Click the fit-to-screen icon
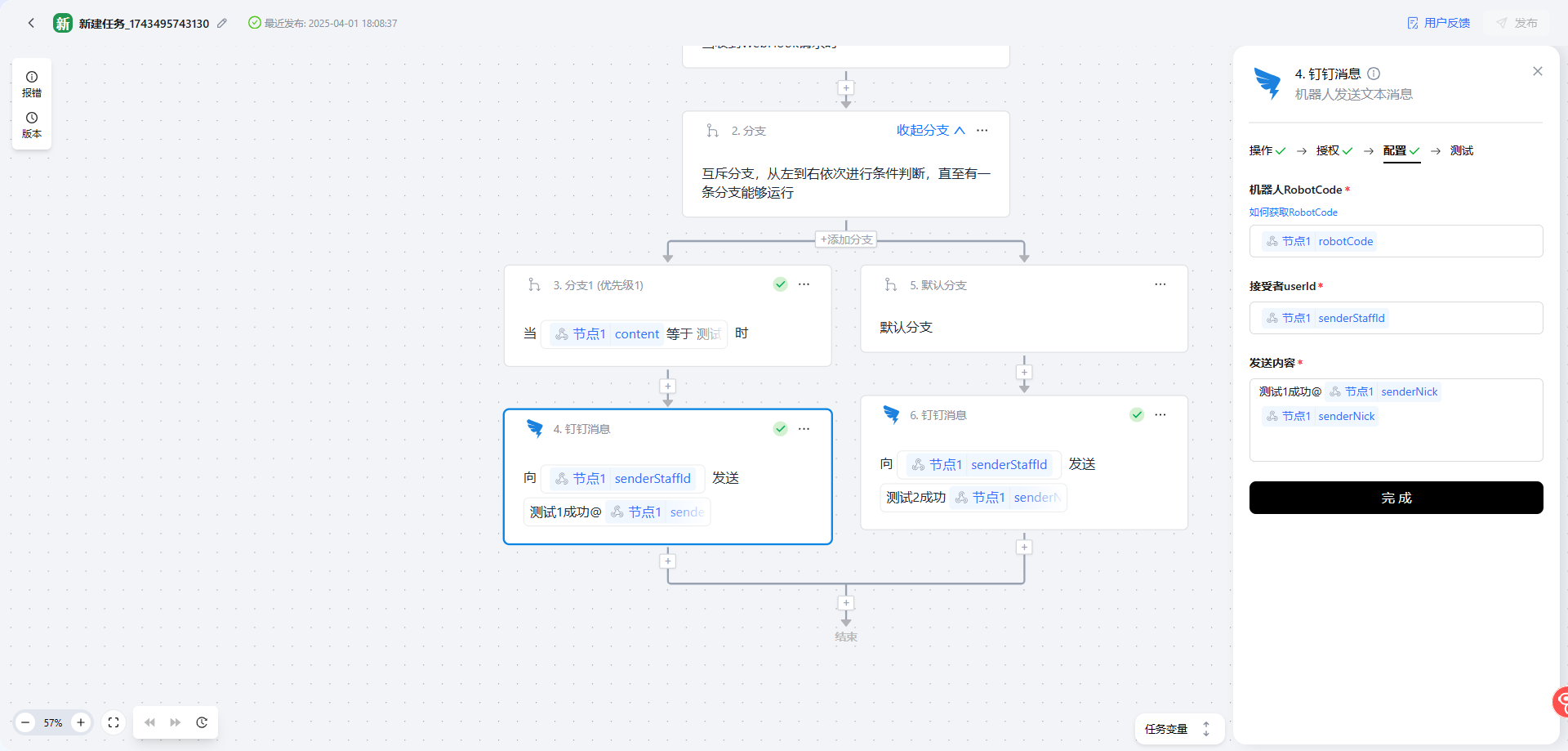The height and width of the screenshot is (751, 1568). click(x=114, y=722)
